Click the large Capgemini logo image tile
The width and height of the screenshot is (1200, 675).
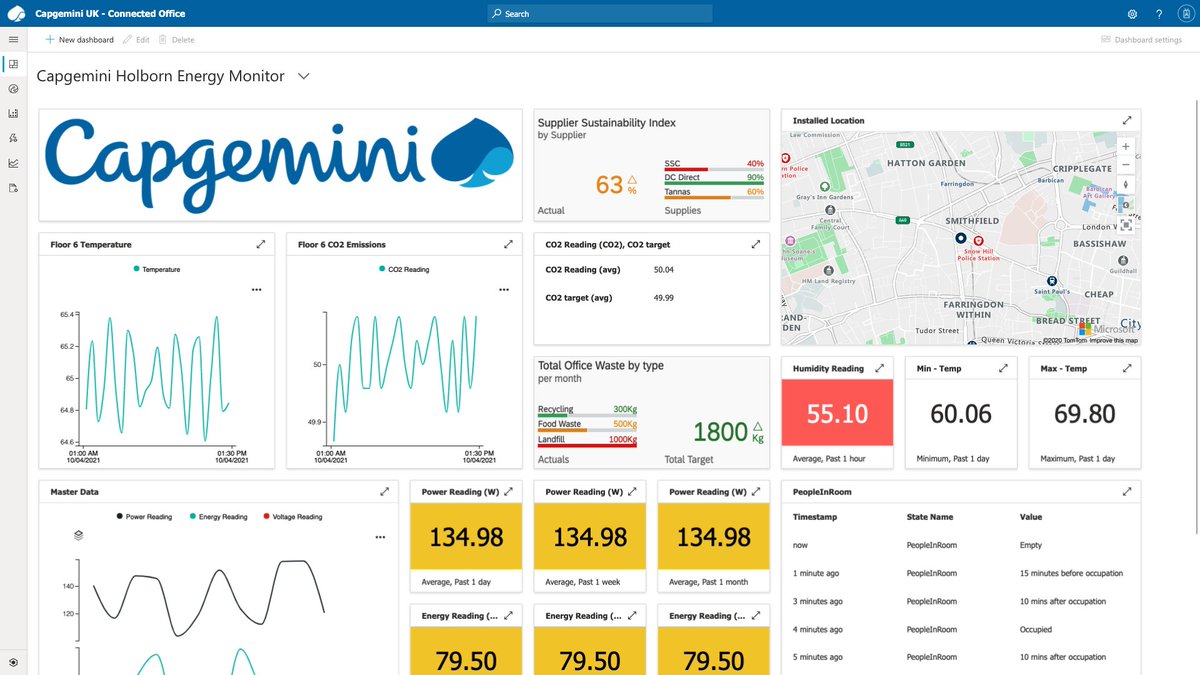tap(280, 165)
